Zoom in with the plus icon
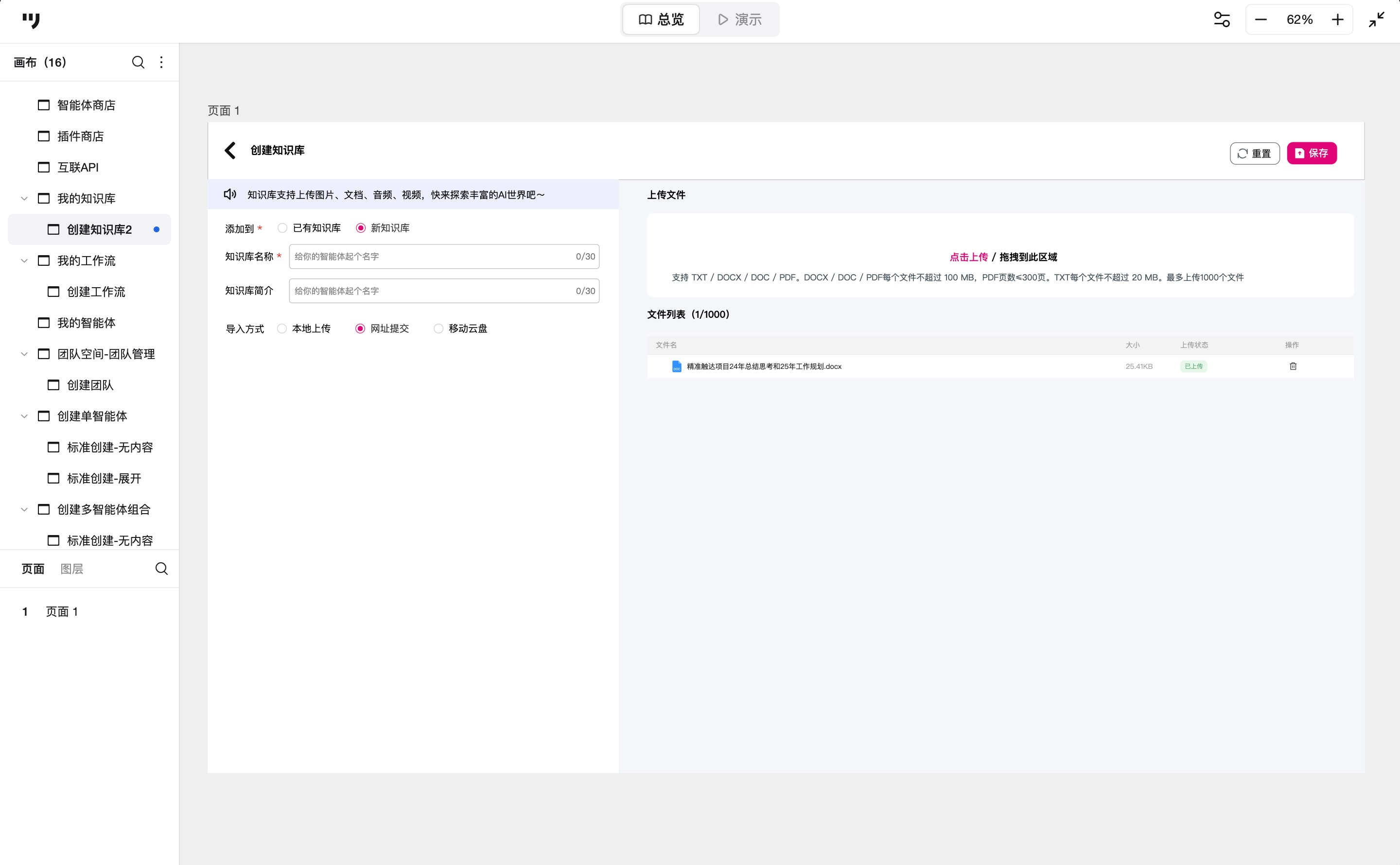 coord(1337,19)
